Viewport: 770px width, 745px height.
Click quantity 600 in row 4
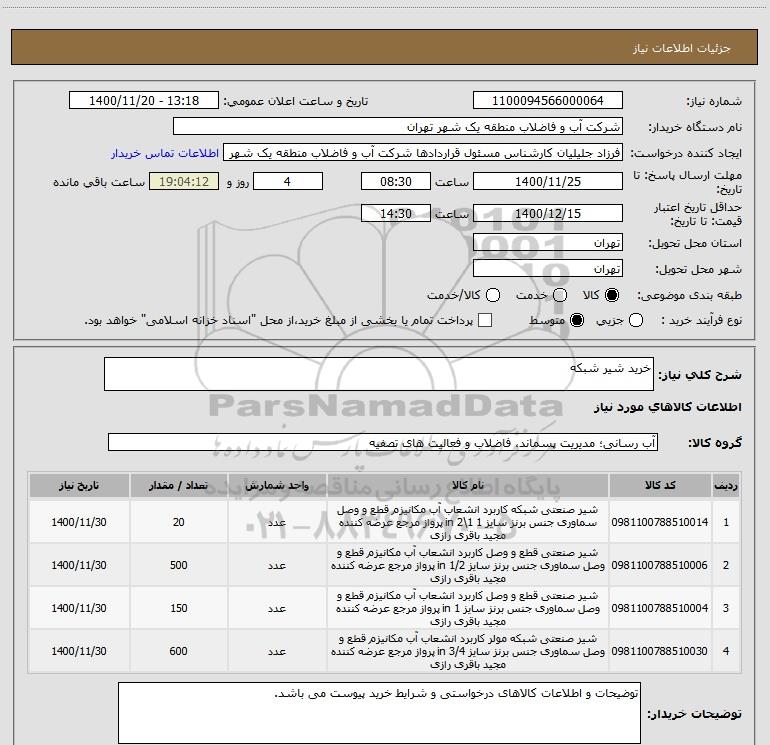point(178,651)
